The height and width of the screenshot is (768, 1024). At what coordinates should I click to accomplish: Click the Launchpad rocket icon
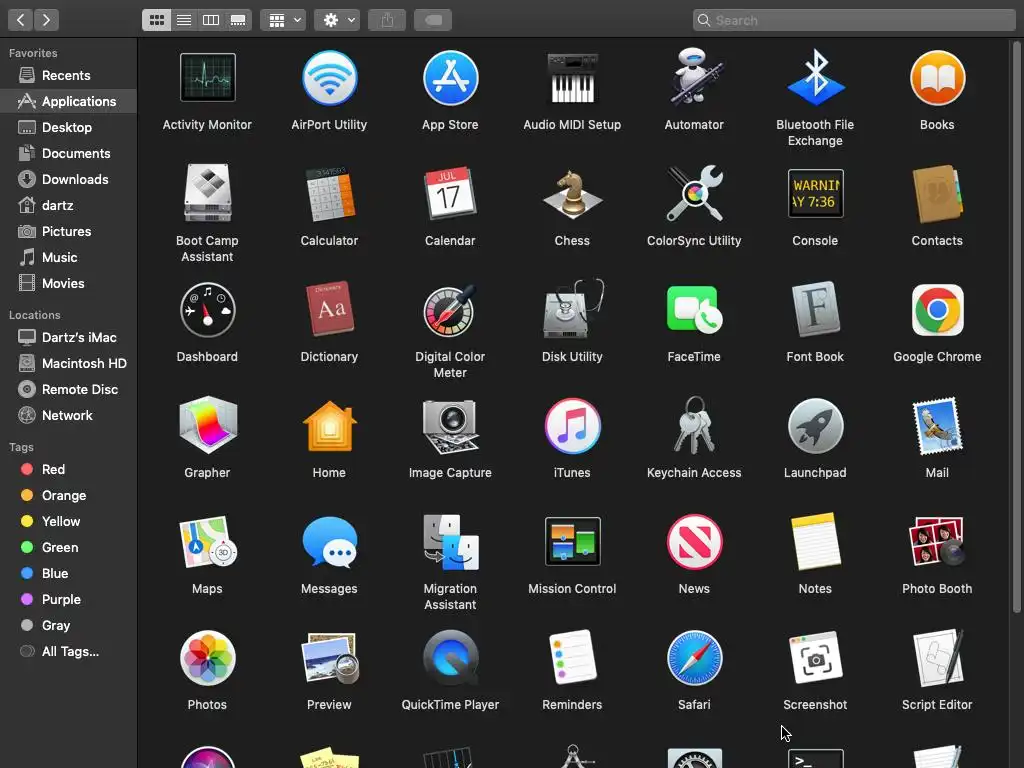pyautogui.click(x=816, y=426)
